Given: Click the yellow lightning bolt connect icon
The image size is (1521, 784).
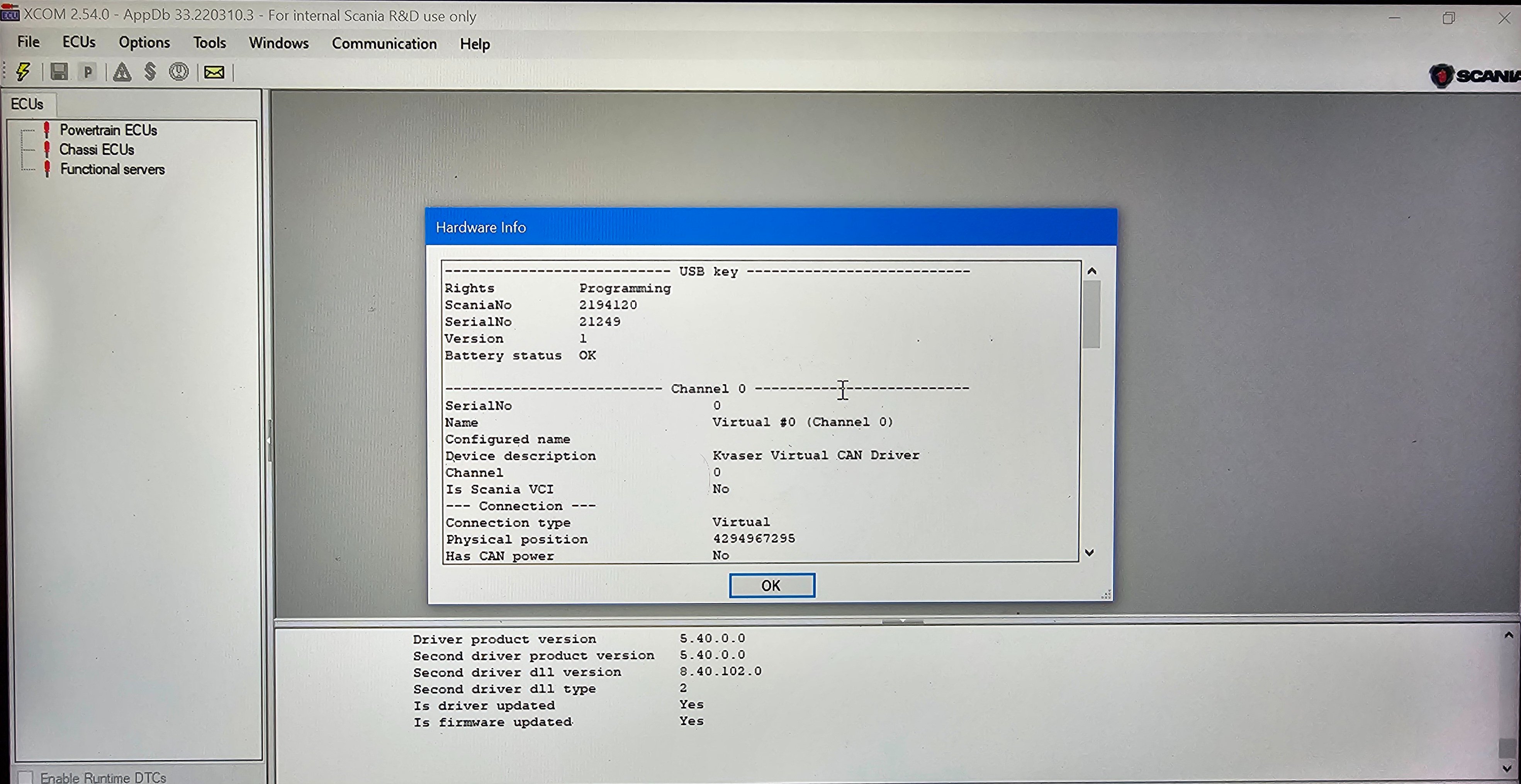Looking at the screenshot, I should point(23,72).
